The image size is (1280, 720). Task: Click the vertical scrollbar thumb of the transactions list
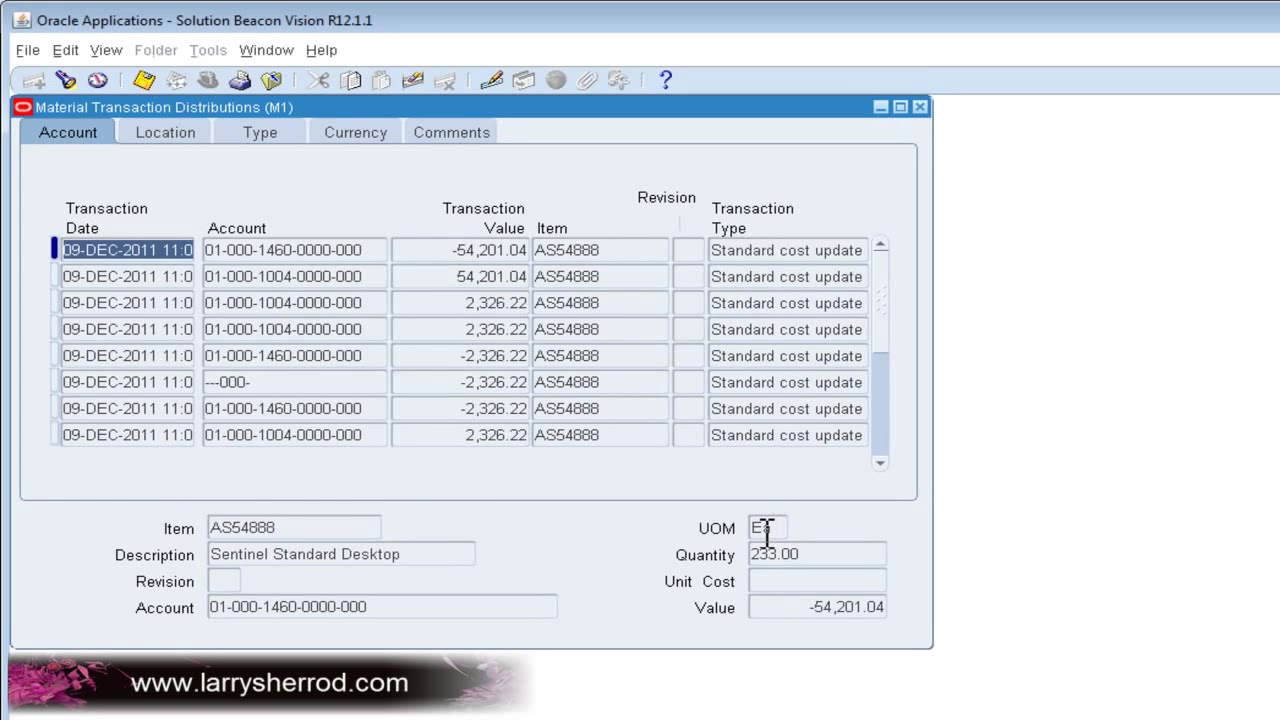(880, 301)
